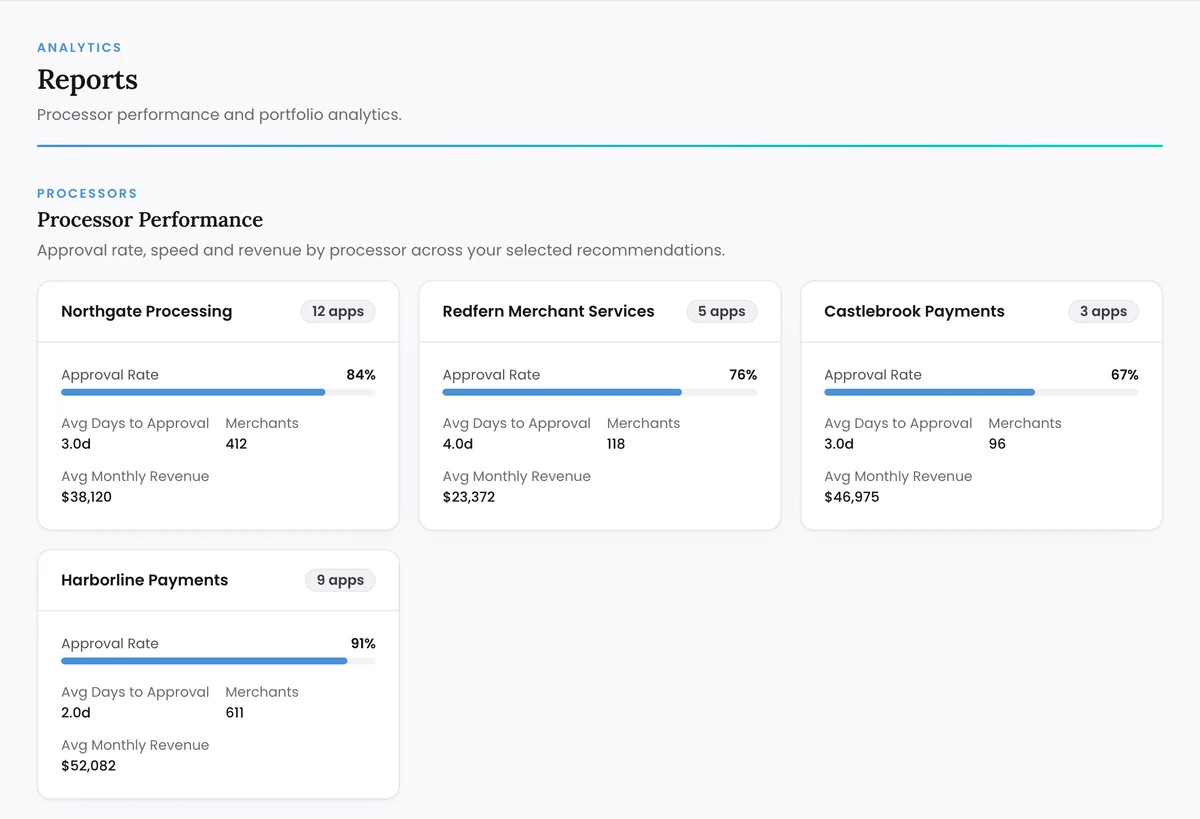
Task: Click Castlebrook's $46,975 monthly revenue
Action: [852, 497]
